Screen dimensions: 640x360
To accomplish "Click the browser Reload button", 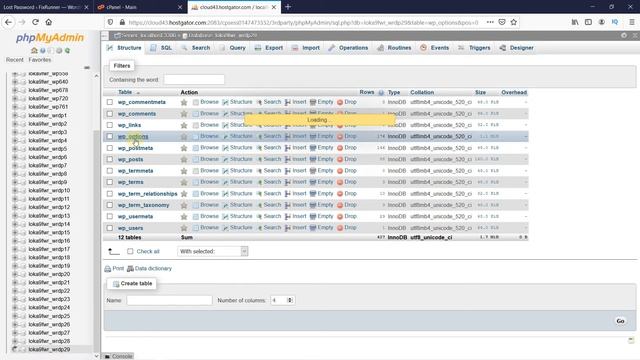I will pyautogui.click(x=36, y=22).
